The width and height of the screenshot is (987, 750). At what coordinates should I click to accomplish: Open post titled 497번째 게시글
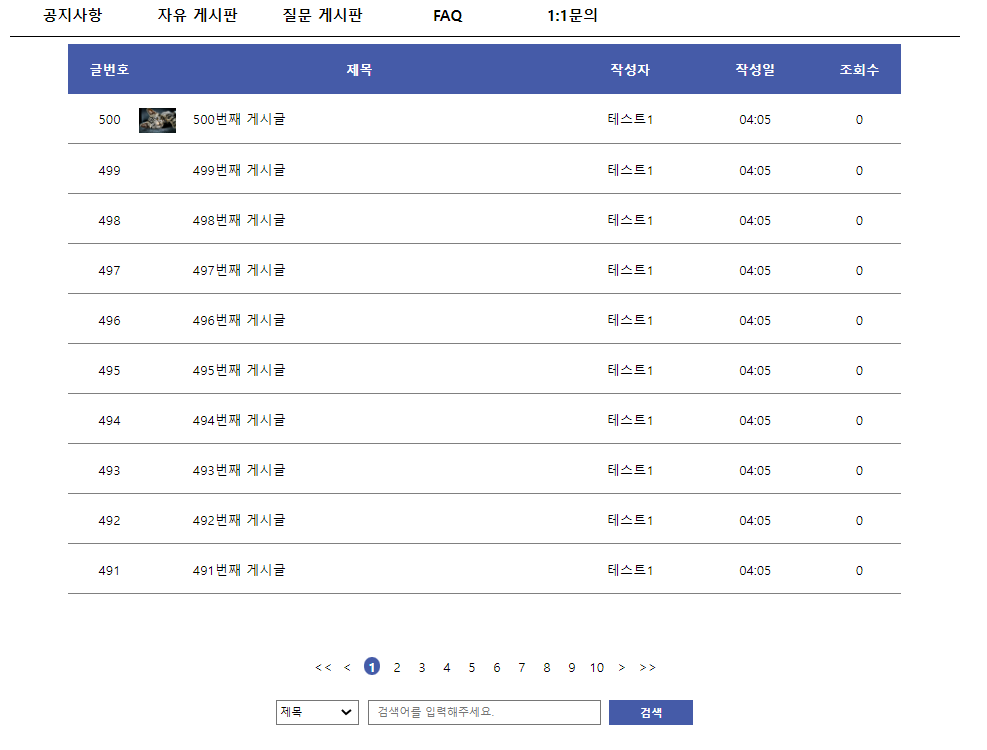pos(239,270)
